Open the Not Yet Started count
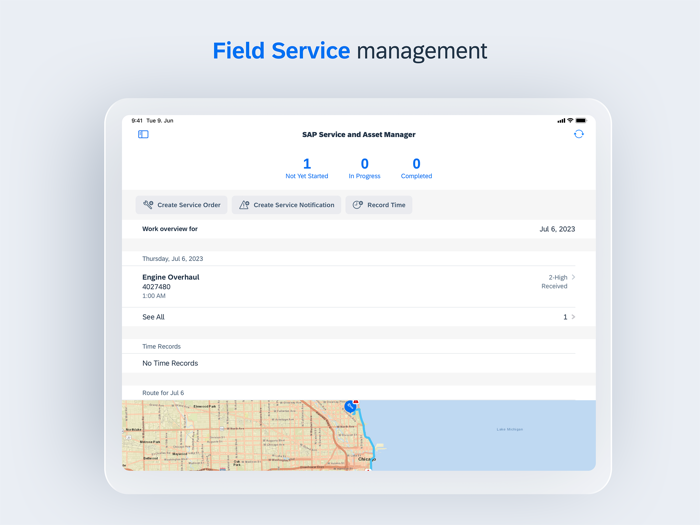Screen dimensions: 700x525 (x=307, y=168)
